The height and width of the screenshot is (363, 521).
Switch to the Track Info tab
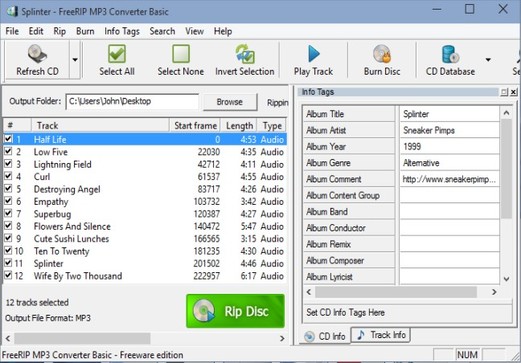(x=381, y=335)
